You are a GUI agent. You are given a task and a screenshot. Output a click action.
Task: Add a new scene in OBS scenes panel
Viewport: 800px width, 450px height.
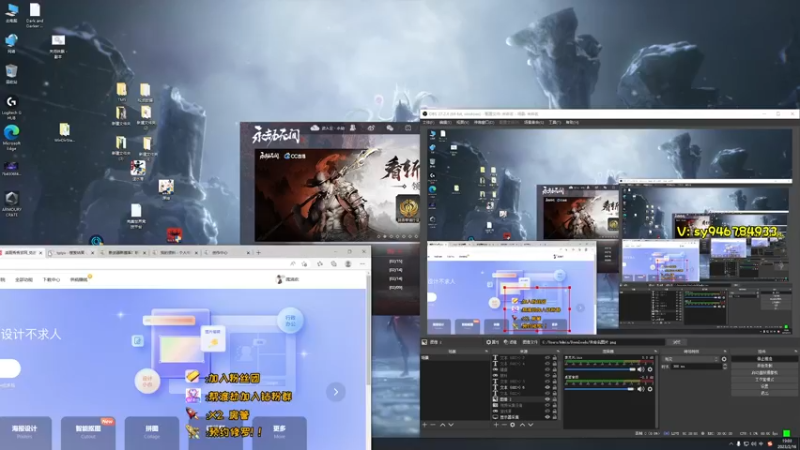(x=424, y=424)
